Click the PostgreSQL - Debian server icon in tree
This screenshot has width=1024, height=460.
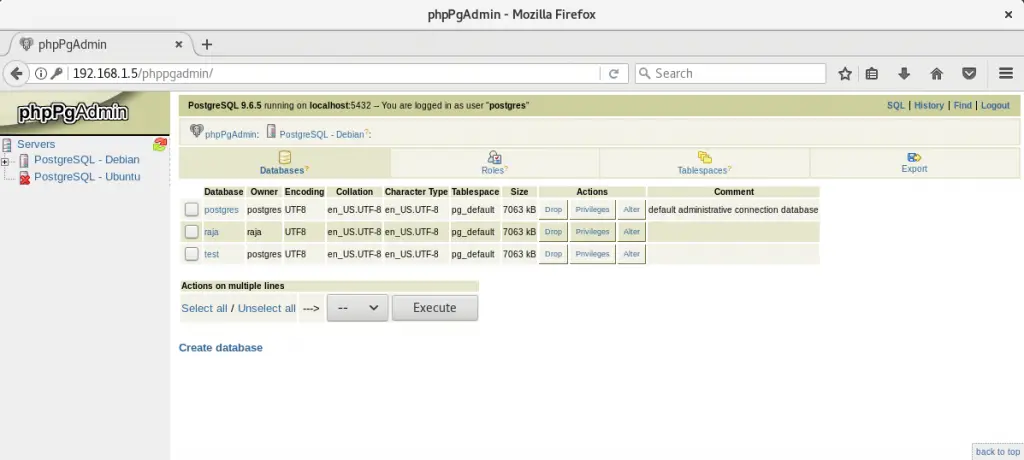[24, 160]
